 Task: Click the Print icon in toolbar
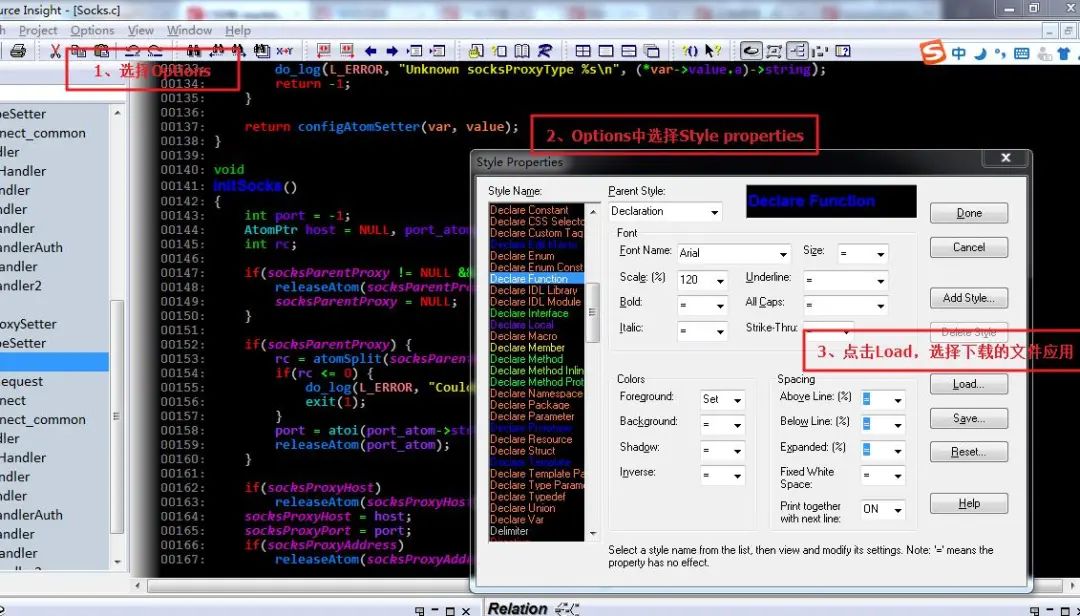[x=17, y=51]
